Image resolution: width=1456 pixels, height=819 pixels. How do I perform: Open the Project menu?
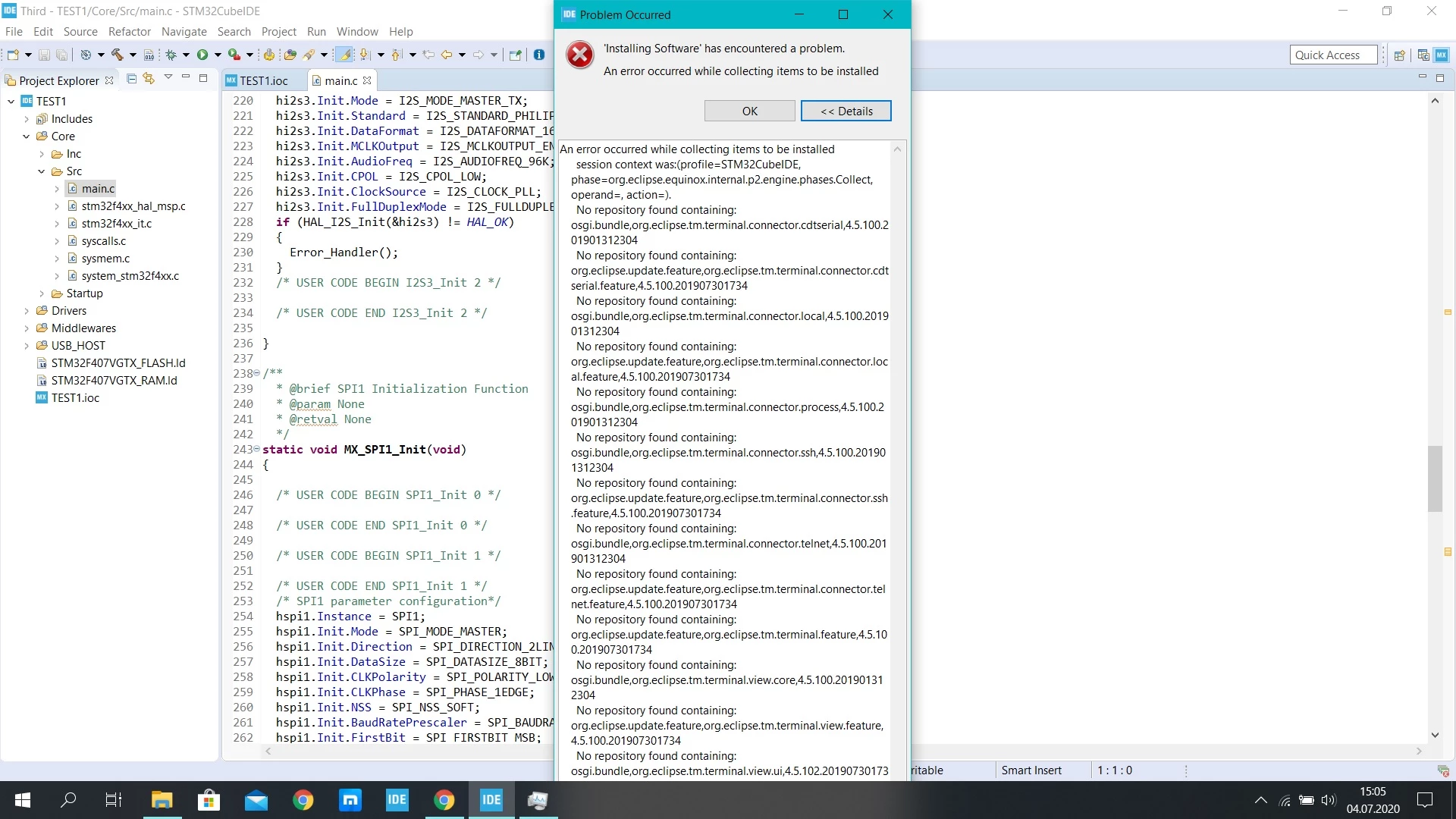click(x=278, y=31)
